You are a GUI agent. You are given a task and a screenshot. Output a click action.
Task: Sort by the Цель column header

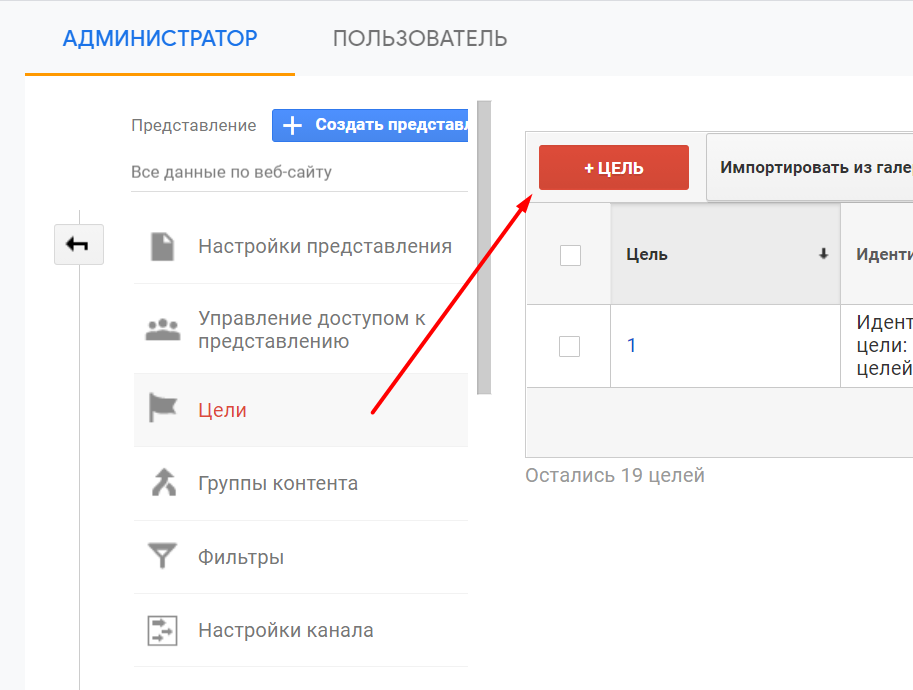pyautogui.click(x=726, y=254)
